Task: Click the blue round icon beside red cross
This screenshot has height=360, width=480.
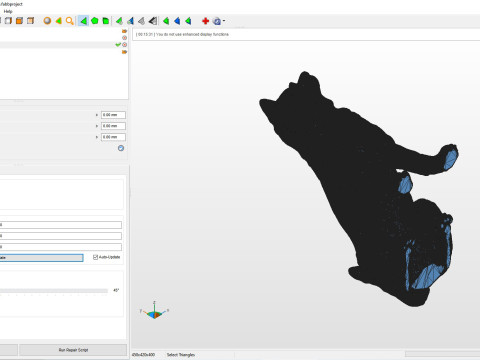Action: point(217,21)
